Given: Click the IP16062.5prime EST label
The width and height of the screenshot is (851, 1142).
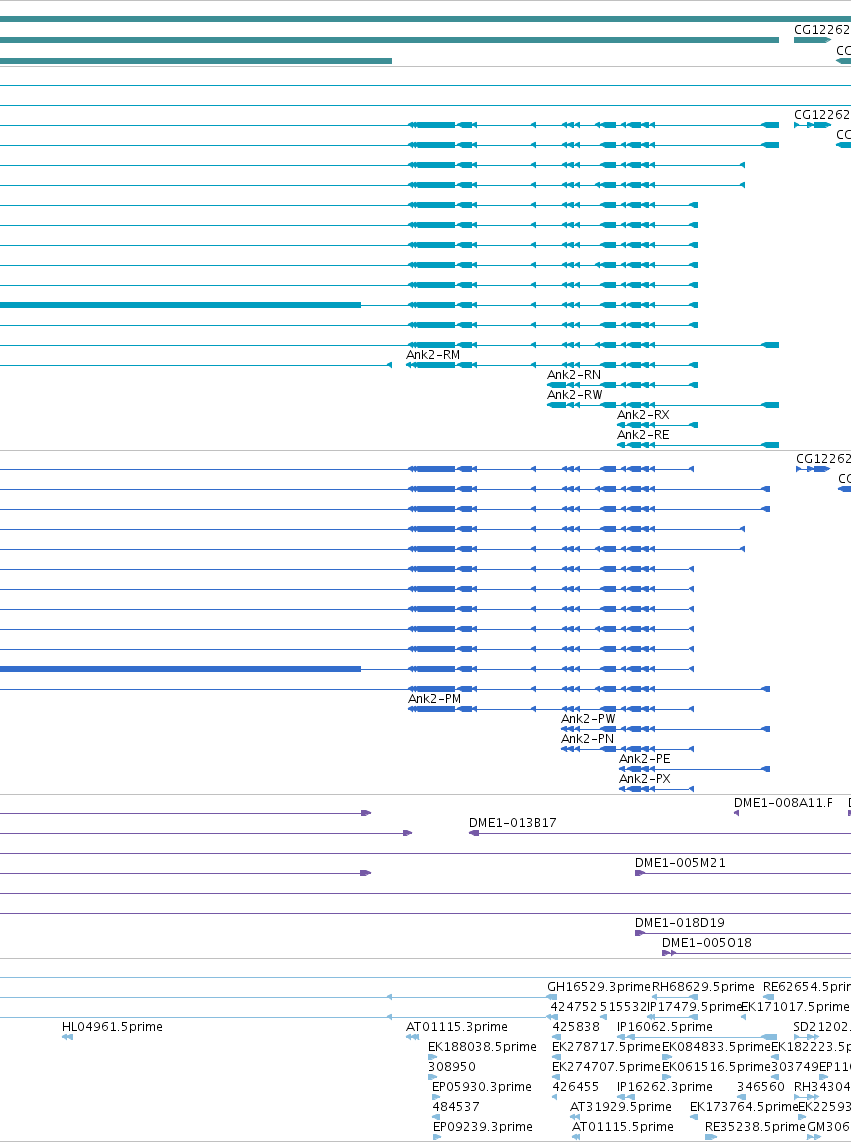Looking at the screenshot, I should (664, 1026).
